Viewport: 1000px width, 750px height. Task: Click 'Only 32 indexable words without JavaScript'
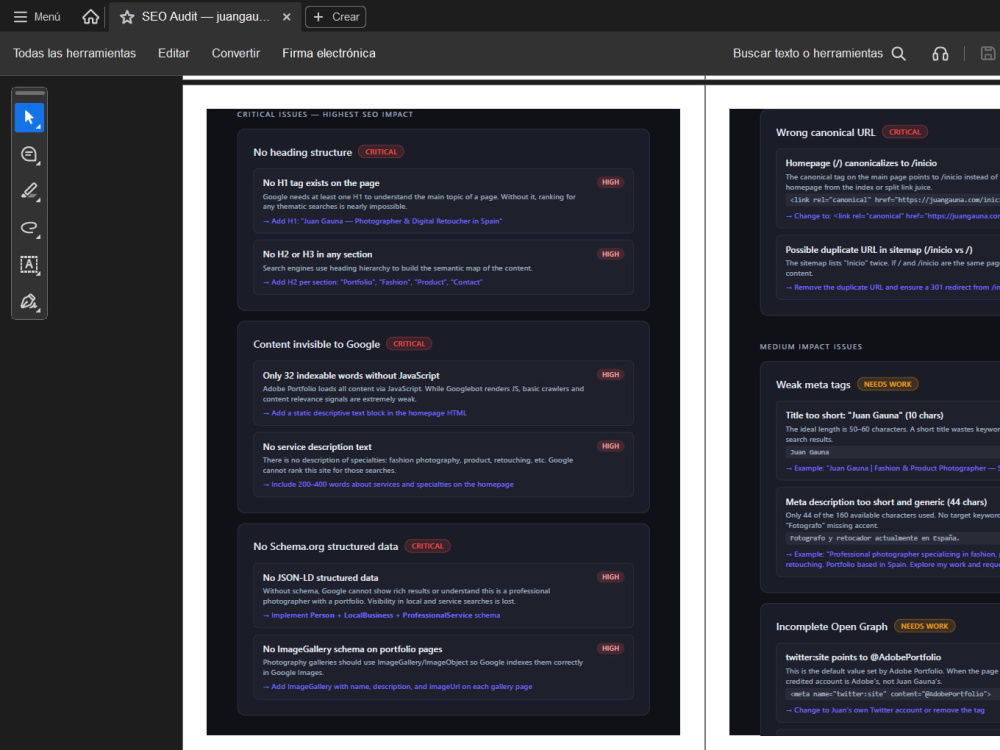click(x=351, y=376)
